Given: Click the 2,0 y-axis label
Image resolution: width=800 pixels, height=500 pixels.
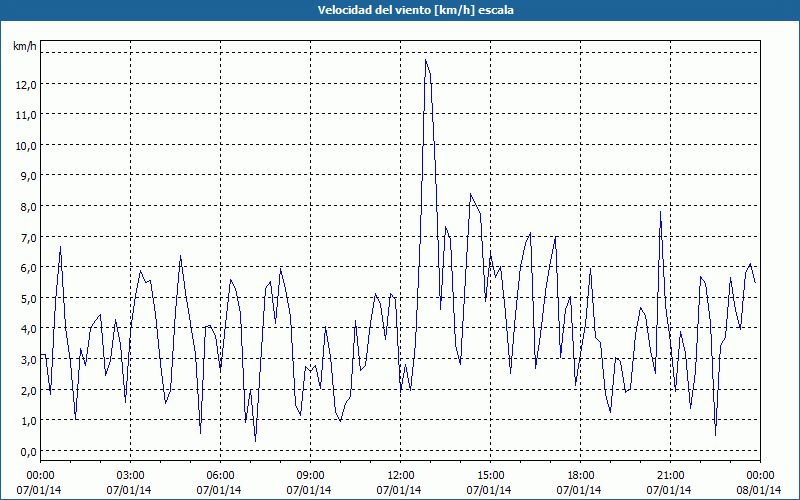Looking at the screenshot, I should coord(28,390).
